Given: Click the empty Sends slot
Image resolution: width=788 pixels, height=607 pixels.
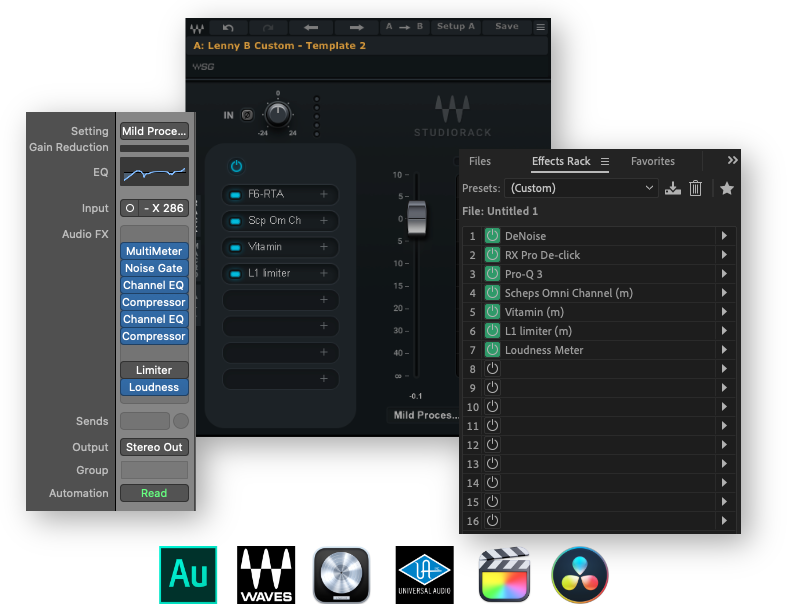Looking at the screenshot, I should (x=145, y=421).
